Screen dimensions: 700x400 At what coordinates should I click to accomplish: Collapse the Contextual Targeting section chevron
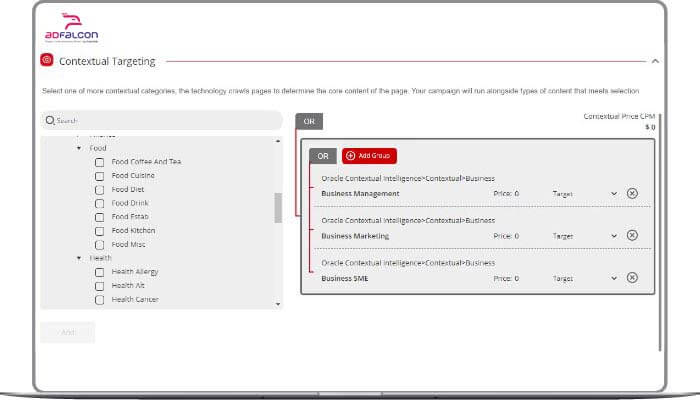[x=655, y=61]
